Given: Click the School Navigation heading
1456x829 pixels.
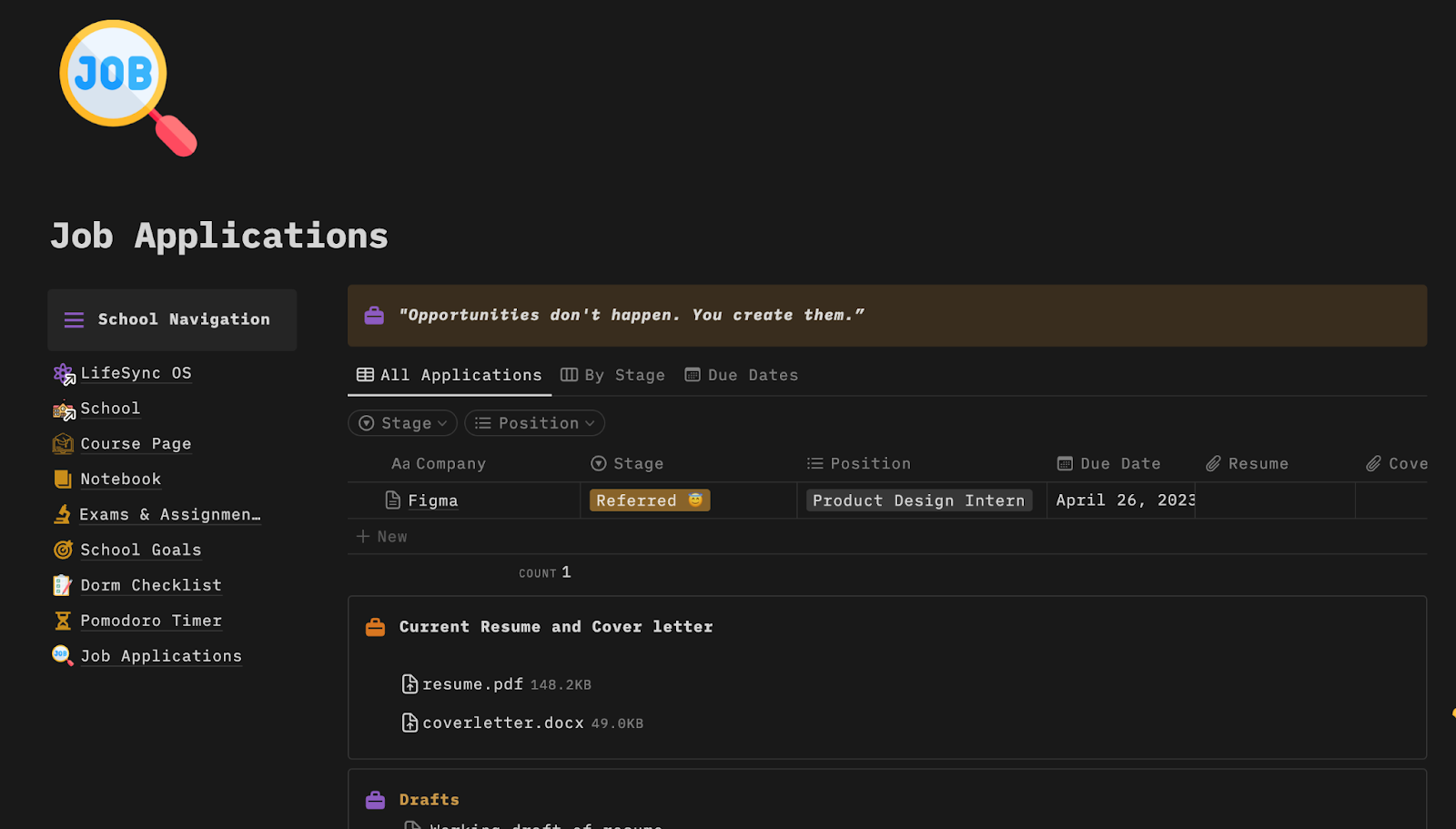Looking at the screenshot, I should 184,319.
